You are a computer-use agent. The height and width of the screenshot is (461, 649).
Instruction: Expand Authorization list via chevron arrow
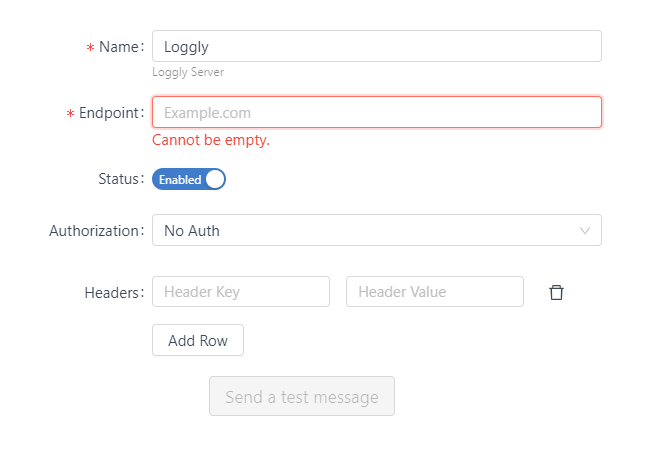584,230
